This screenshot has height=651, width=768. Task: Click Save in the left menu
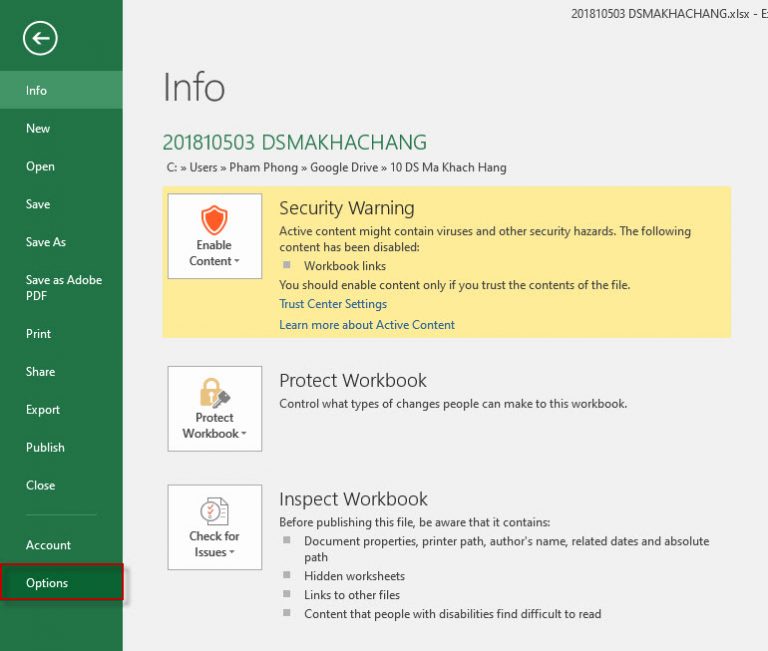38,204
